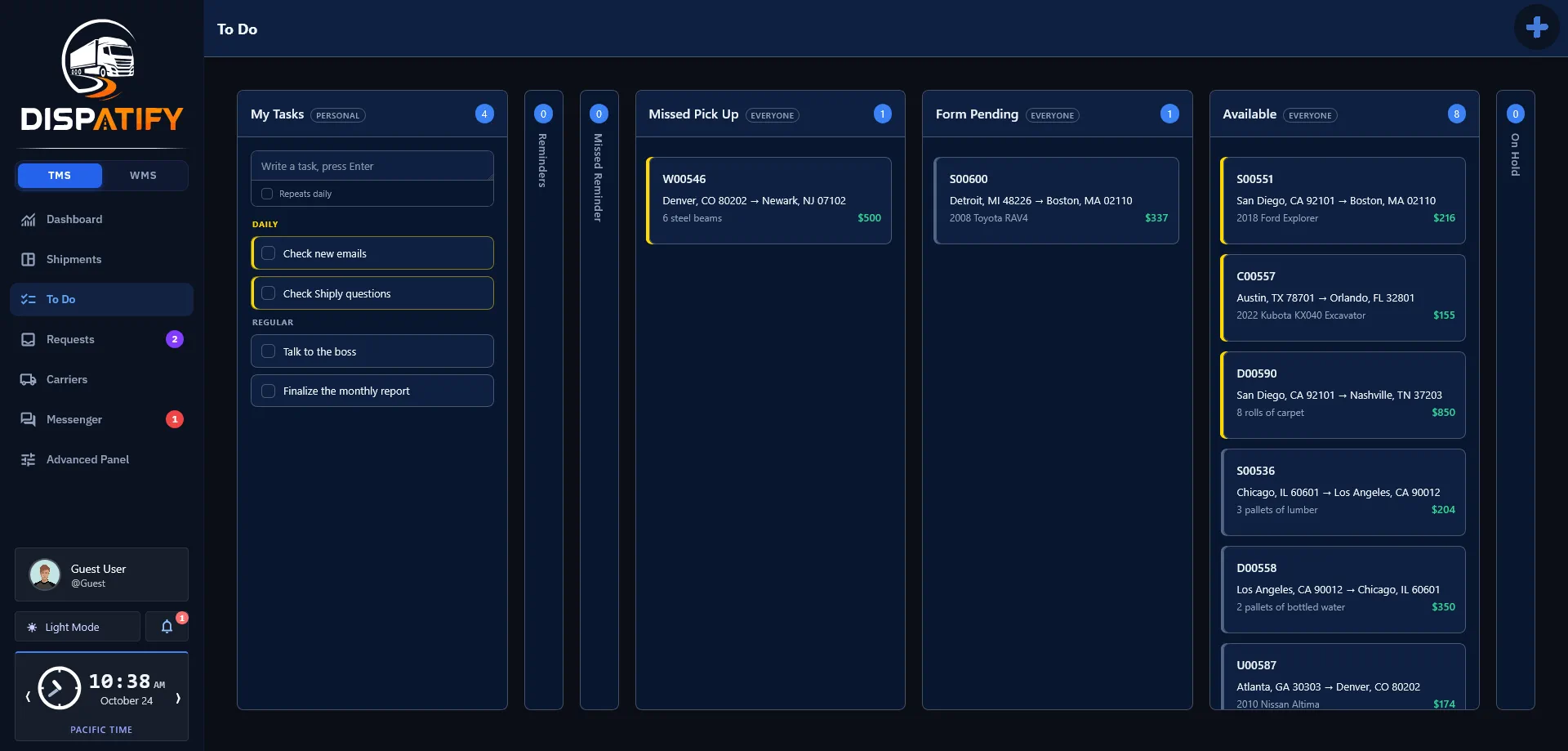Screen dimensions: 1568x751
Task: Open shipment card D00590
Action: pyautogui.click(x=1343, y=395)
